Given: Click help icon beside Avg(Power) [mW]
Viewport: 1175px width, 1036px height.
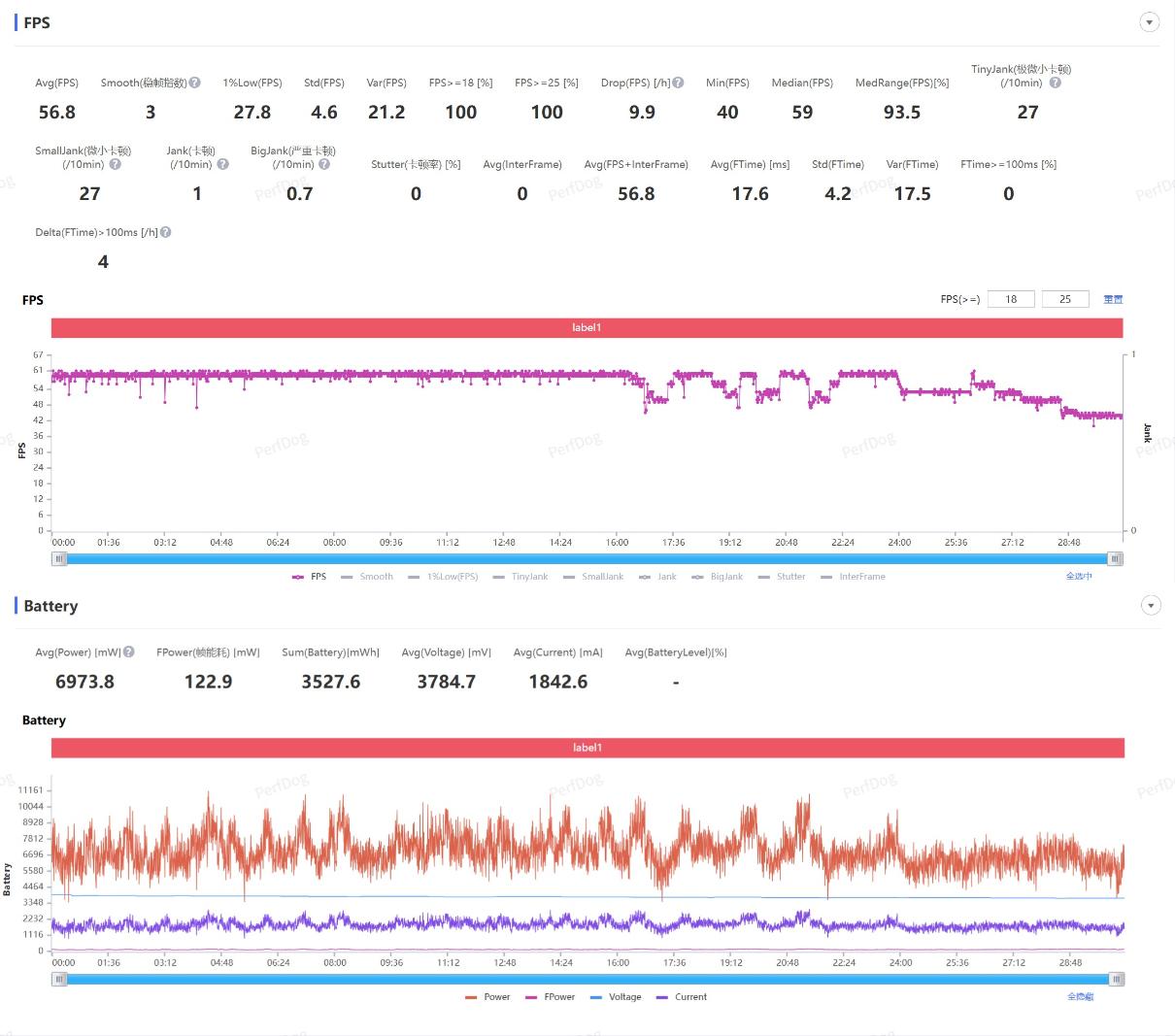Looking at the screenshot, I should (129, 652).
